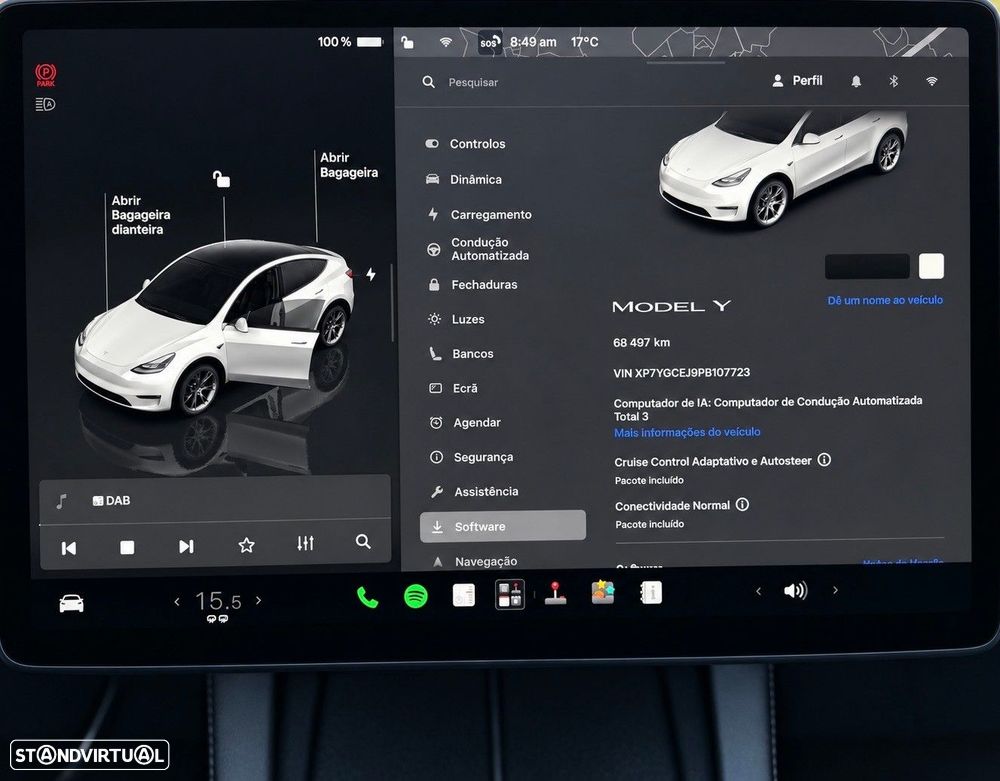Open the audio equalizer settings
1000x781 pixels.
tap(305, 543)
